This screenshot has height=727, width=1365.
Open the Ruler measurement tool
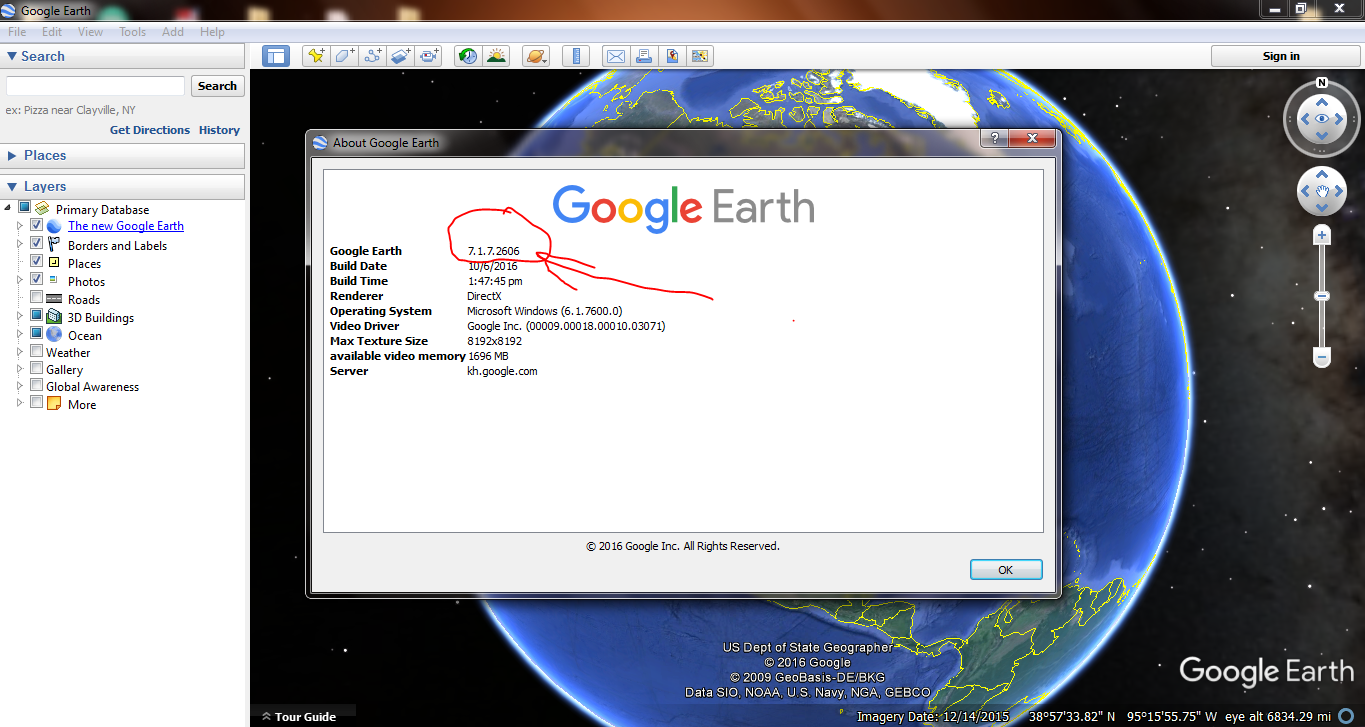point(576,56)
